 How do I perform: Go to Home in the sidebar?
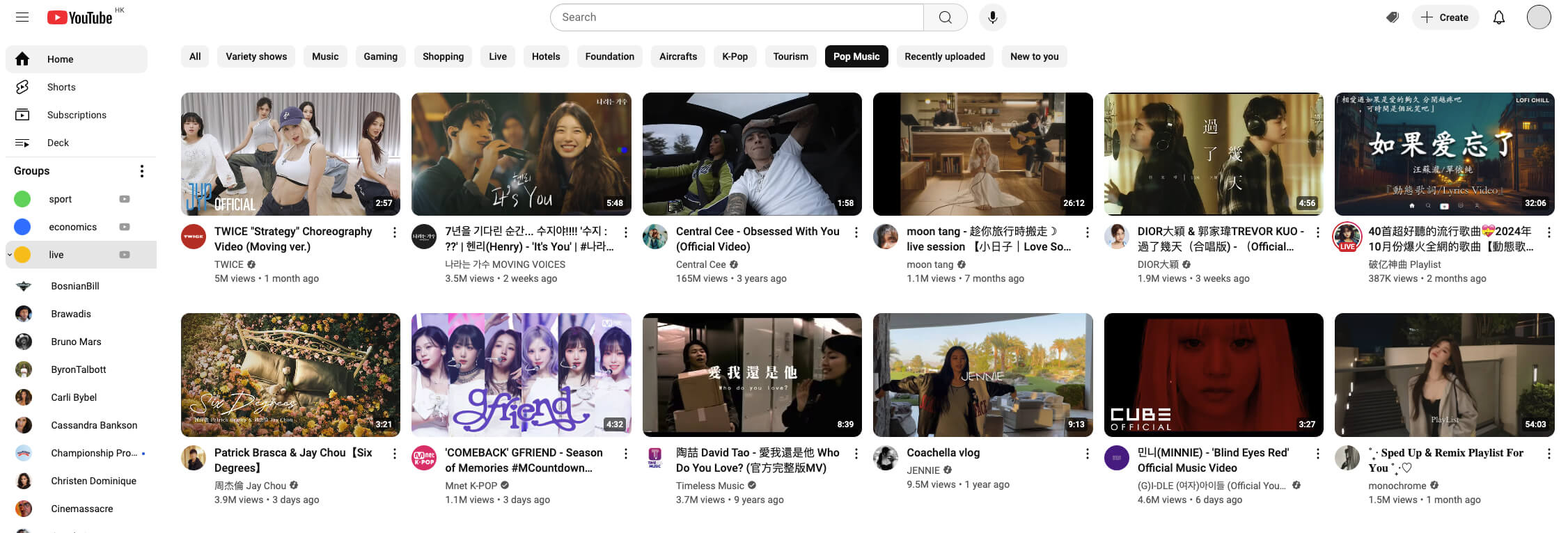77,59
